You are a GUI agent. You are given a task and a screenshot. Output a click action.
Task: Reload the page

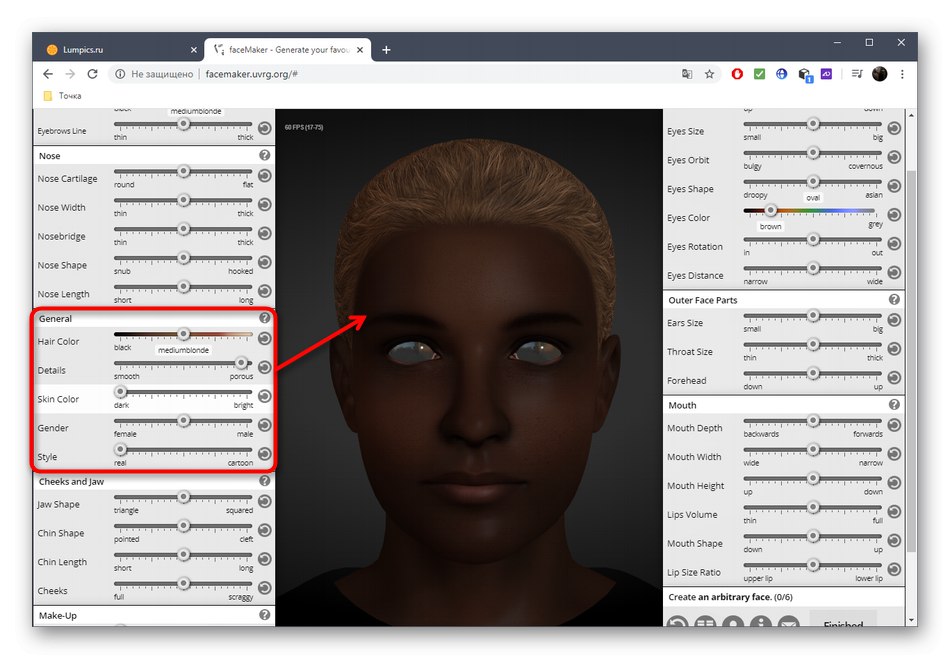[93, 74]
